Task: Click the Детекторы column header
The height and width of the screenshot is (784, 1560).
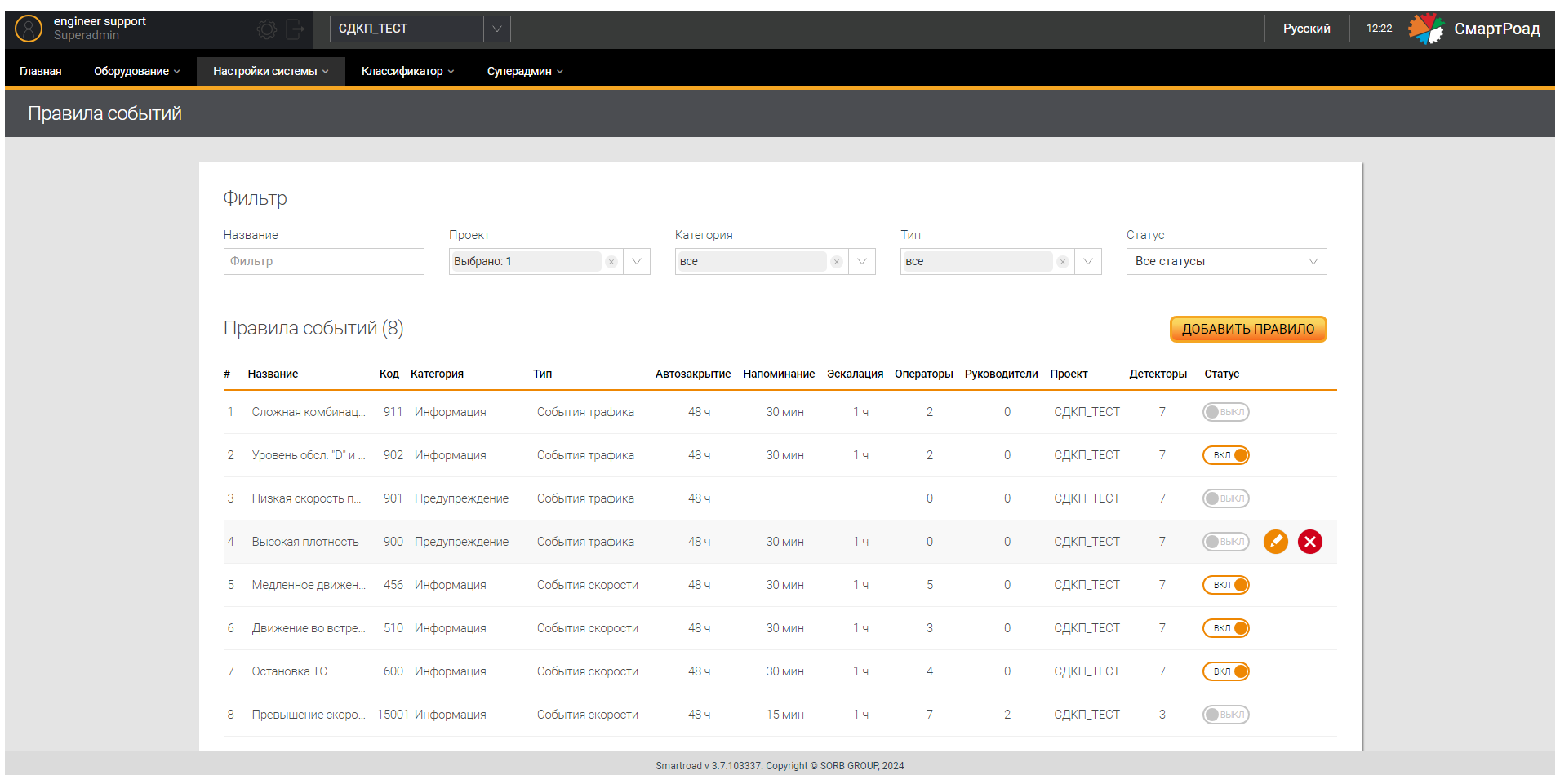Action: click(x=1158, y=374)
